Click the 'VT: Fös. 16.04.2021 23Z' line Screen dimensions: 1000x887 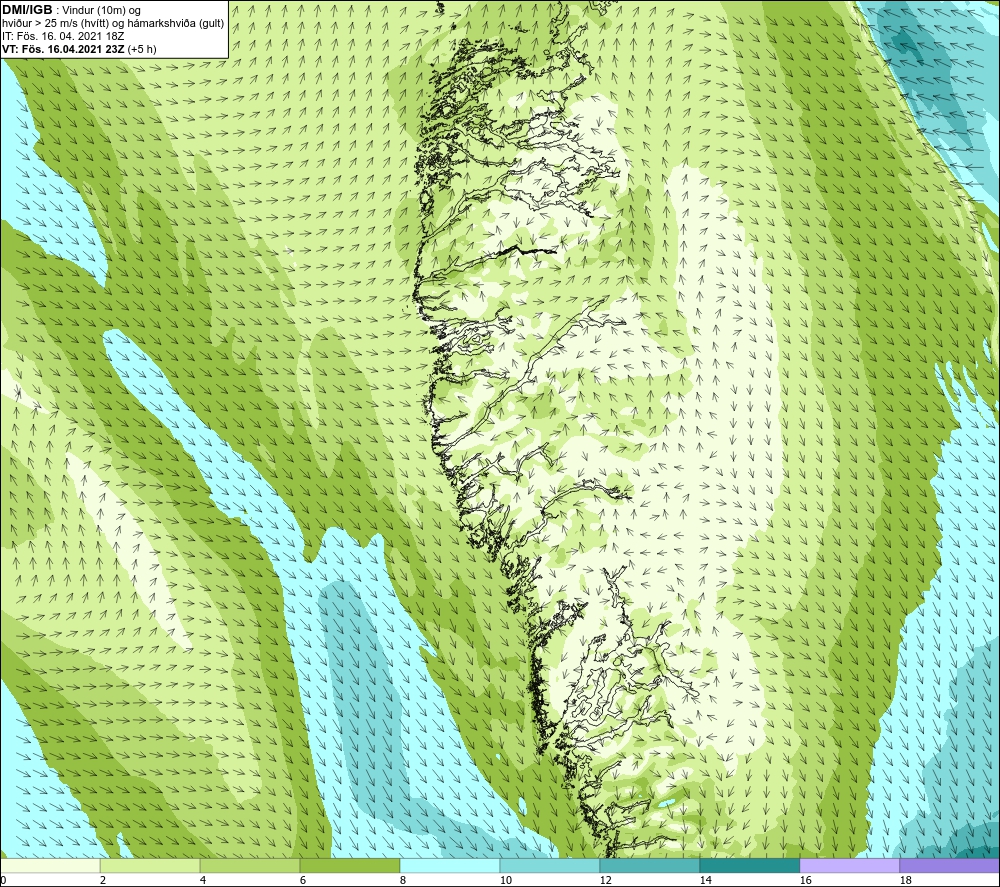64,49
